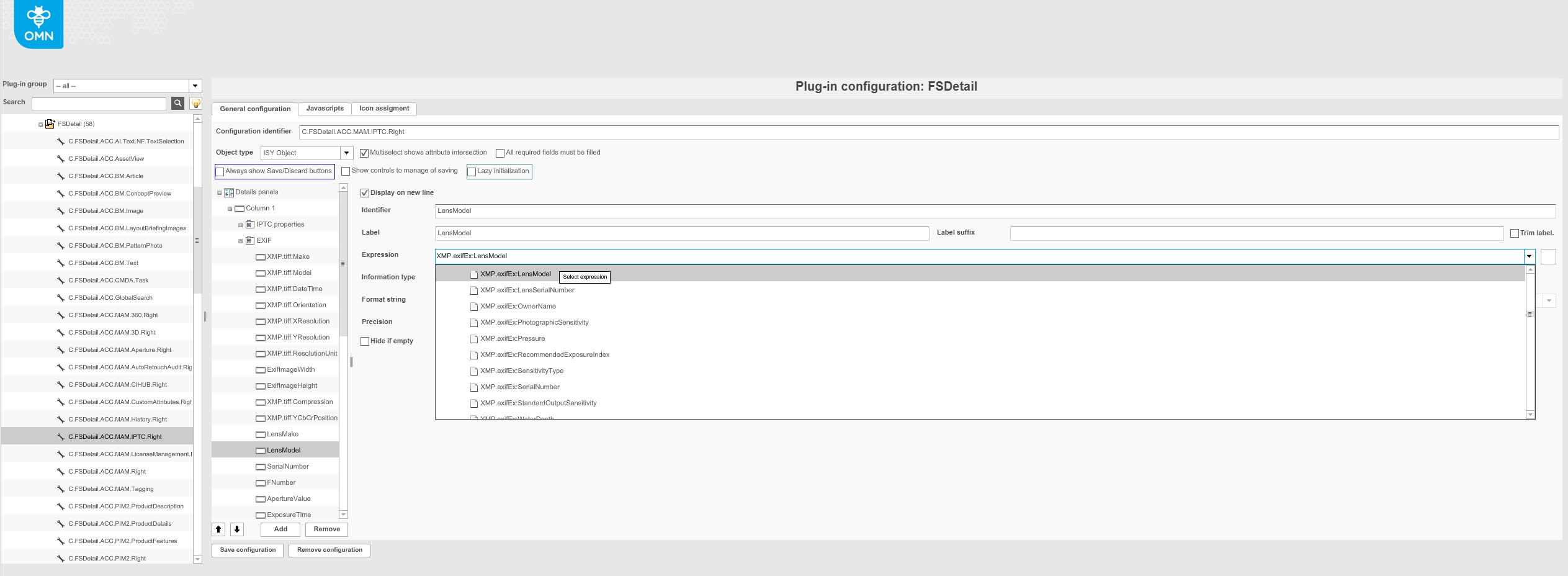The height and width of the screenshot is (576, 1568).
Task: Click the field icon beside ExposureTime
Action: 261,515
